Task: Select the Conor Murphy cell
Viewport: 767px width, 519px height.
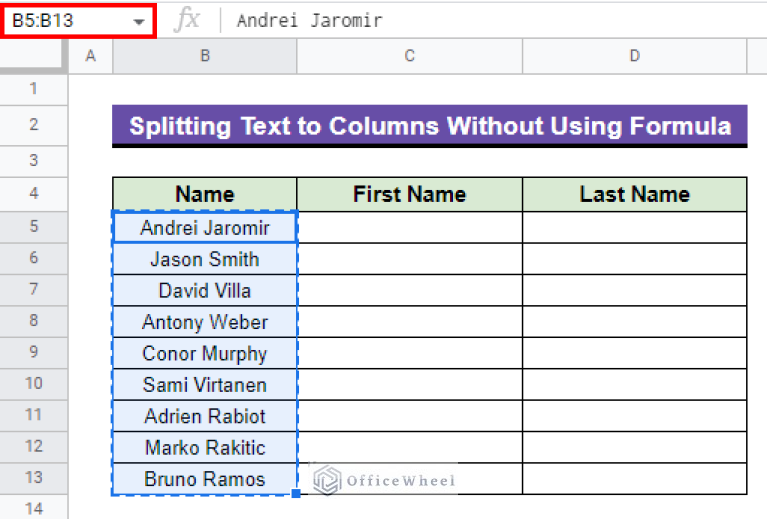Action: click(204, 353)
